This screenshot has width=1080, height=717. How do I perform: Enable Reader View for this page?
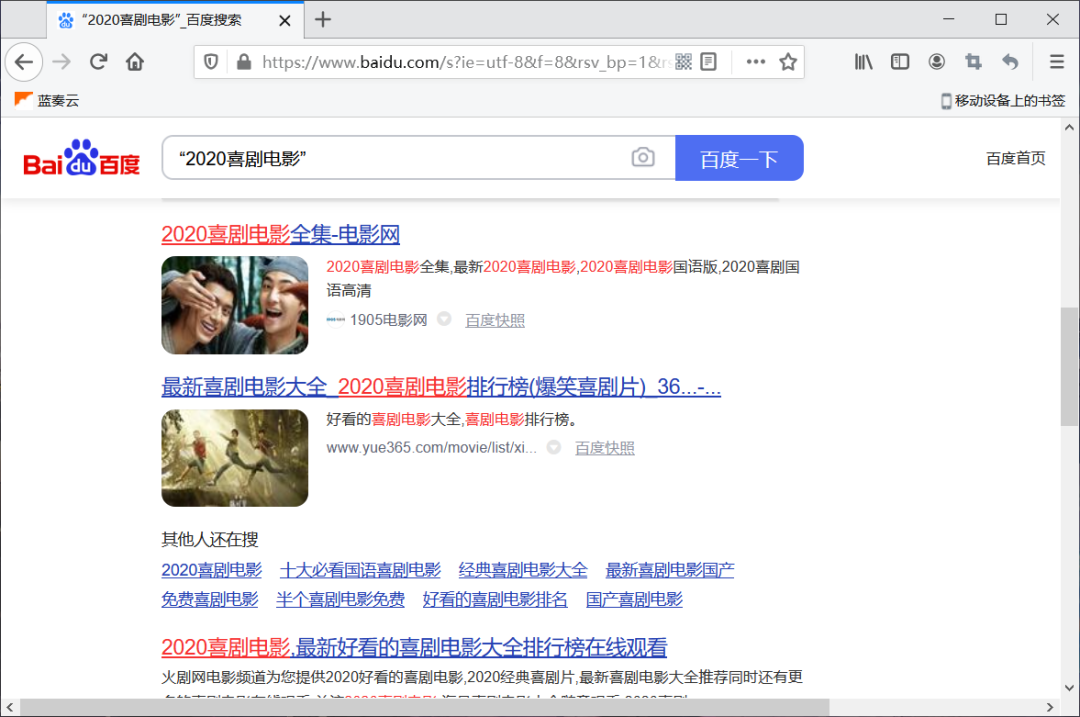point(708,61)
